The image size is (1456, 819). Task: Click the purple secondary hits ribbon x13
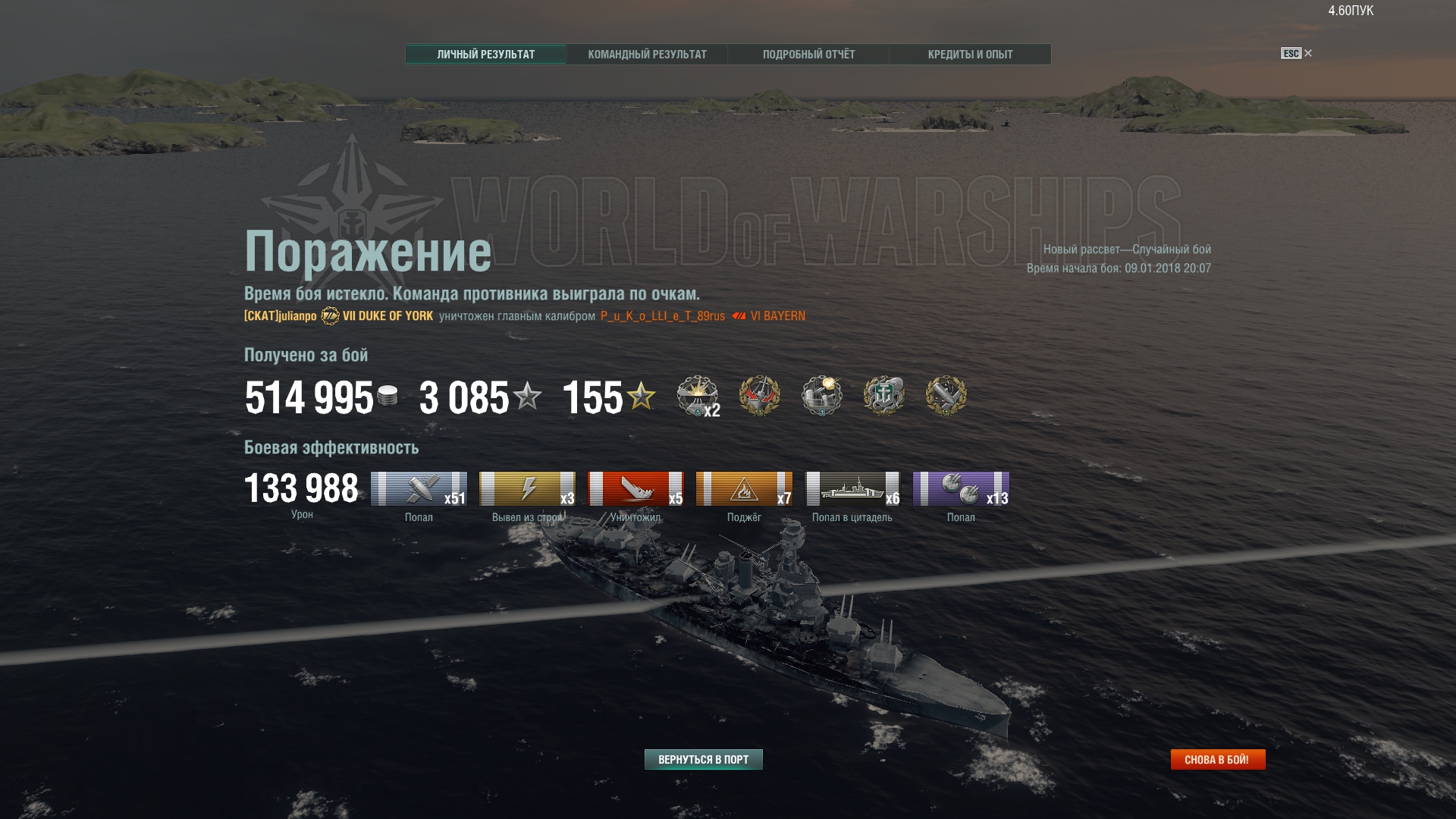pyautogui.click(x=961, y=488)
